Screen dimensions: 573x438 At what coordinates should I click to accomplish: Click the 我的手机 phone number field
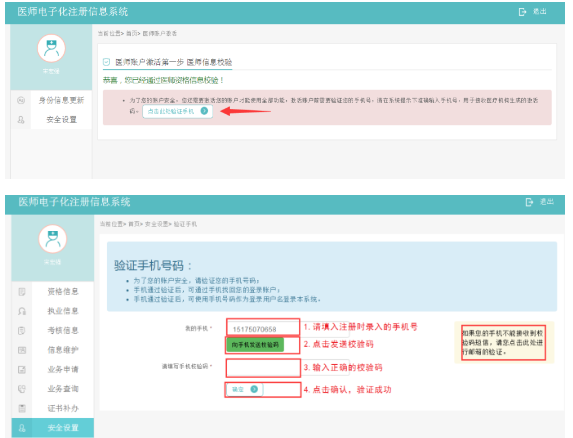(x=263, y=329)
